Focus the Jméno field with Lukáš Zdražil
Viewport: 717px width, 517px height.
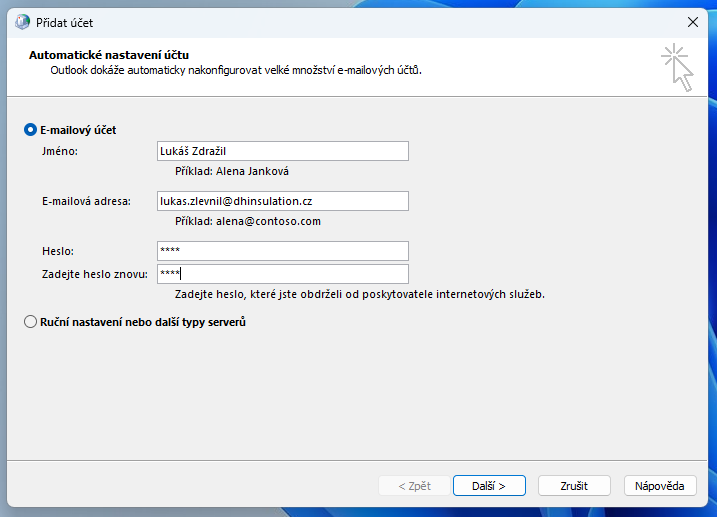point(283,151)
